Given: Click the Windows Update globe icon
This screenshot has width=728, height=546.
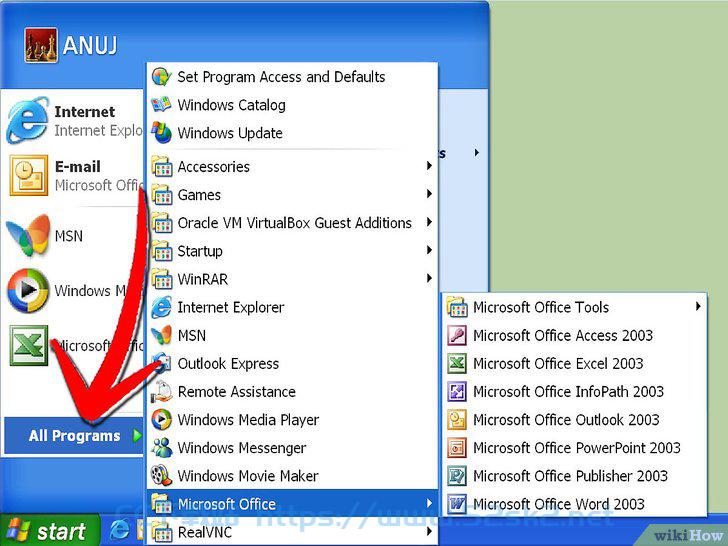Looking at the screenshot, I should click(x=162, y=133).
